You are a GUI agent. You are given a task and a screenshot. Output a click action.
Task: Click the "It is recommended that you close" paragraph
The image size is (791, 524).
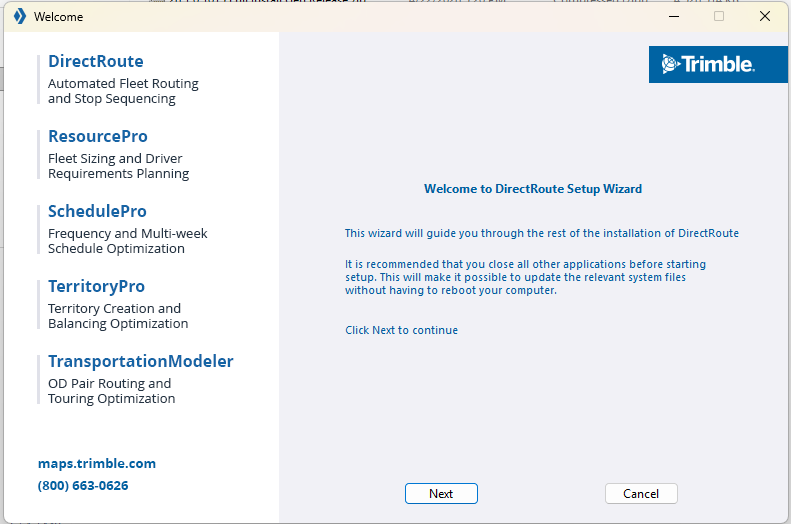[x=525, y=277]
